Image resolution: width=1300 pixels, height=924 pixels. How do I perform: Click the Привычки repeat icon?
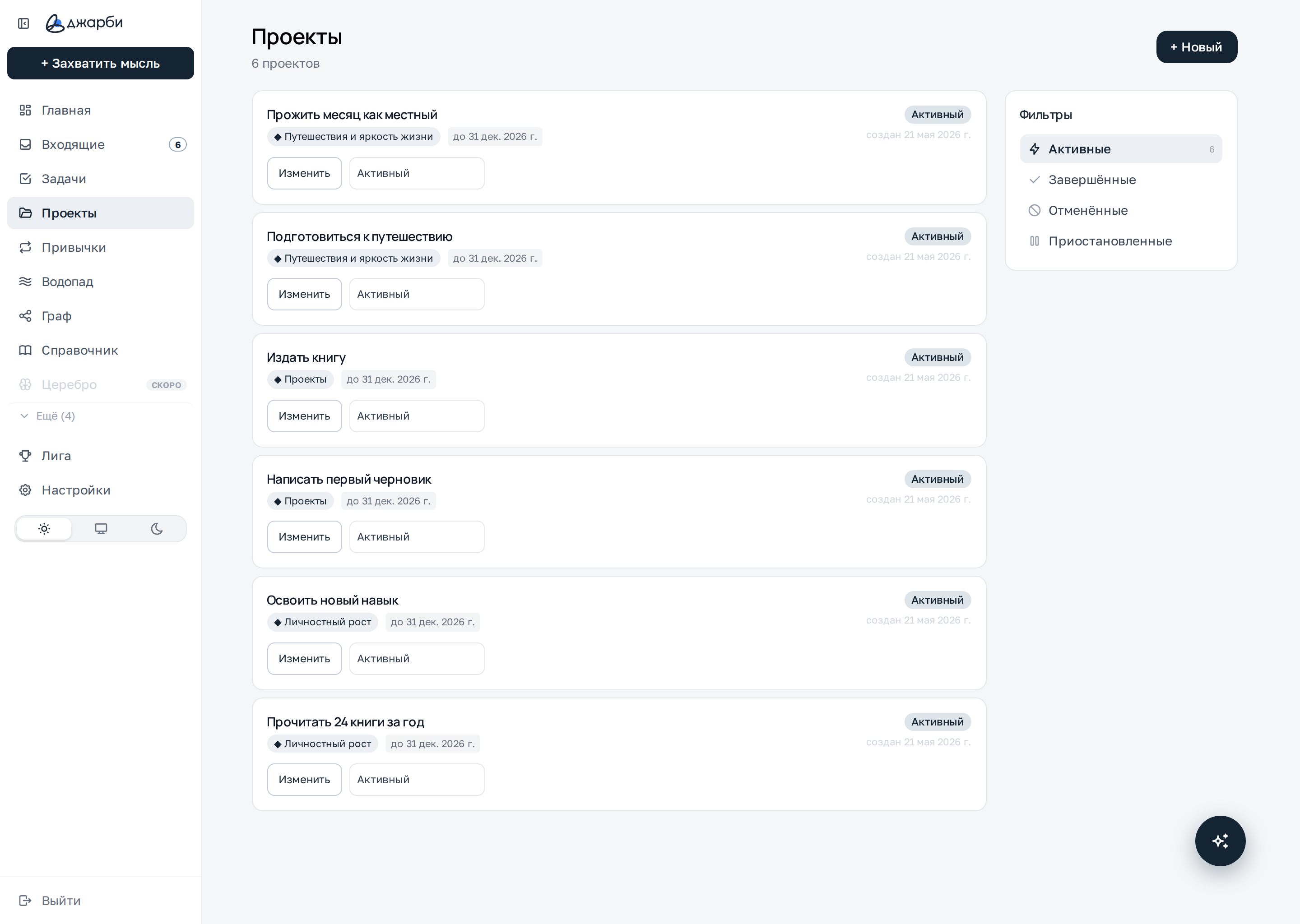pyautogui.click(x=25, y=248)
